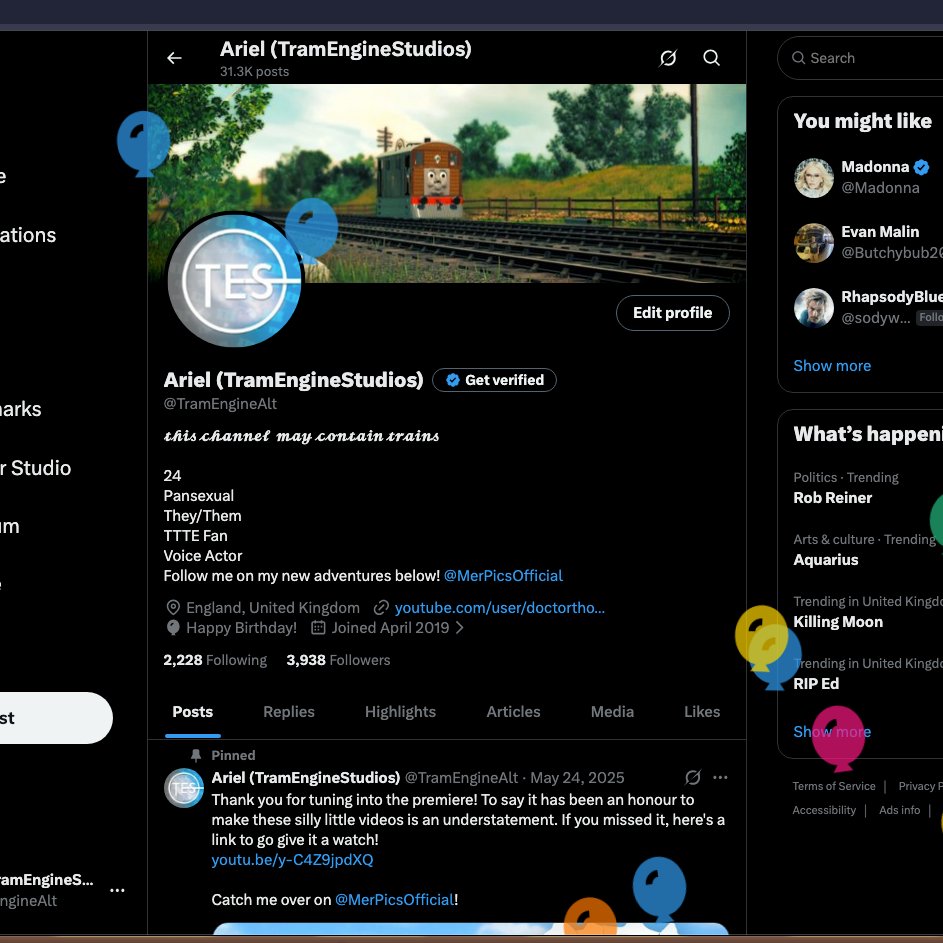Image resolution: width=943 pixels, height=943 pixels.
Task: Click RhapsodyBlue's avatar
Action: [x=814, y=307]
